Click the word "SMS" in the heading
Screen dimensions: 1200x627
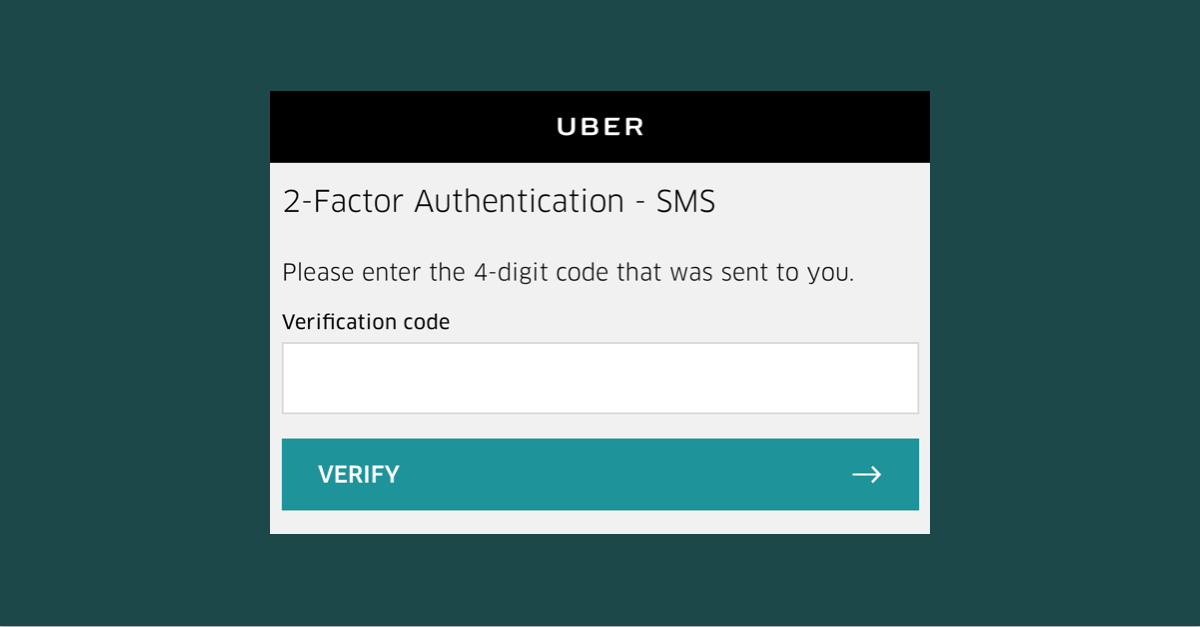point(686,202)
